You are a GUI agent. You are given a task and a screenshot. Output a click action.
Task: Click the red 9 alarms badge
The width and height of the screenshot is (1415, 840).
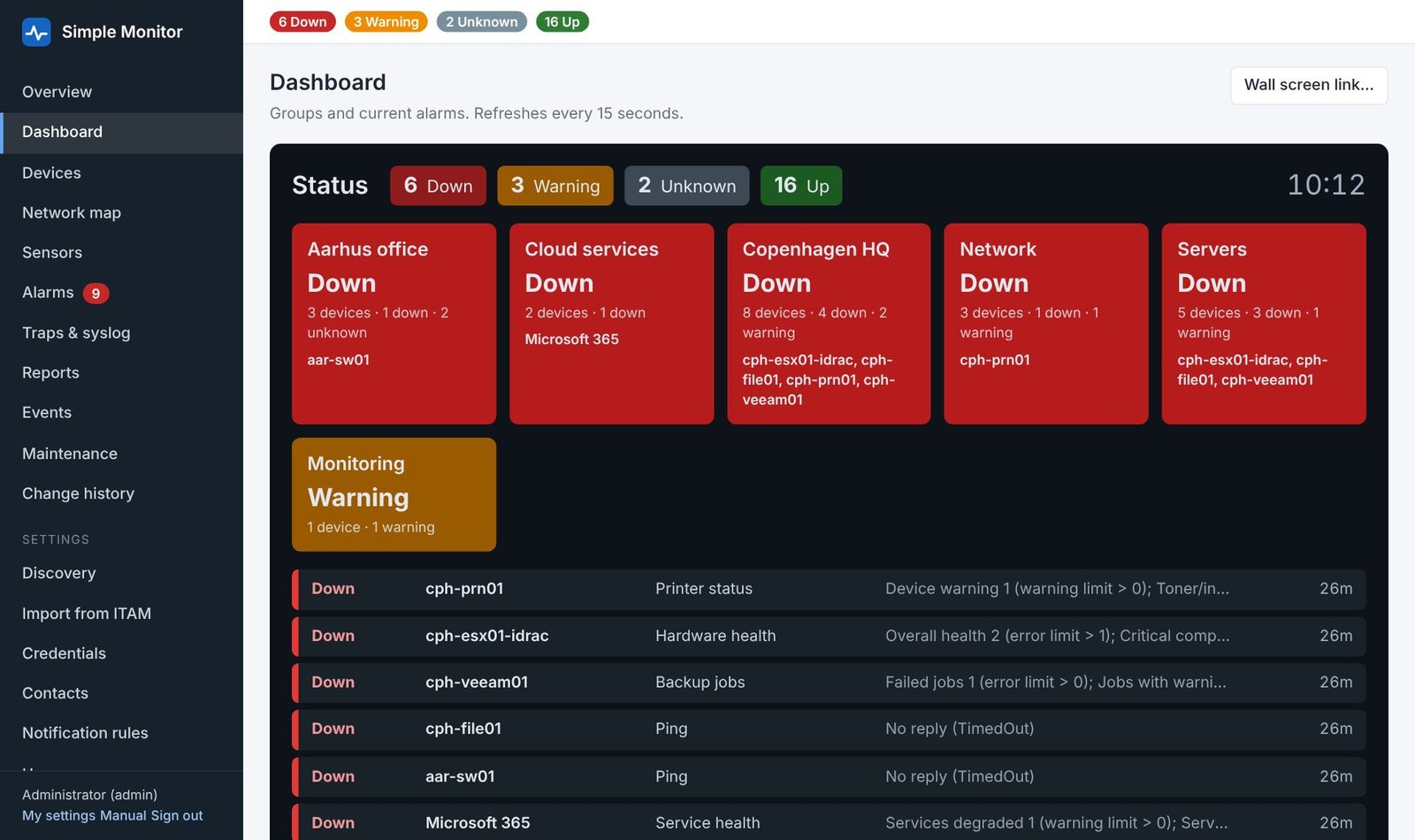96,294
